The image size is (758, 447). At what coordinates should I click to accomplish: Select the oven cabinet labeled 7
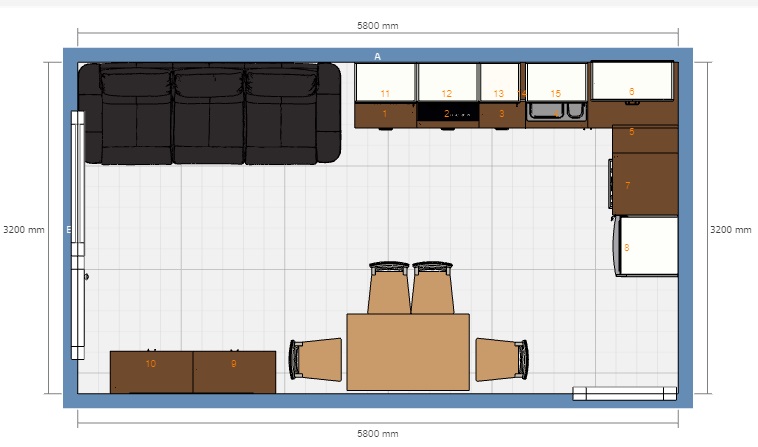tap(644, 185)
